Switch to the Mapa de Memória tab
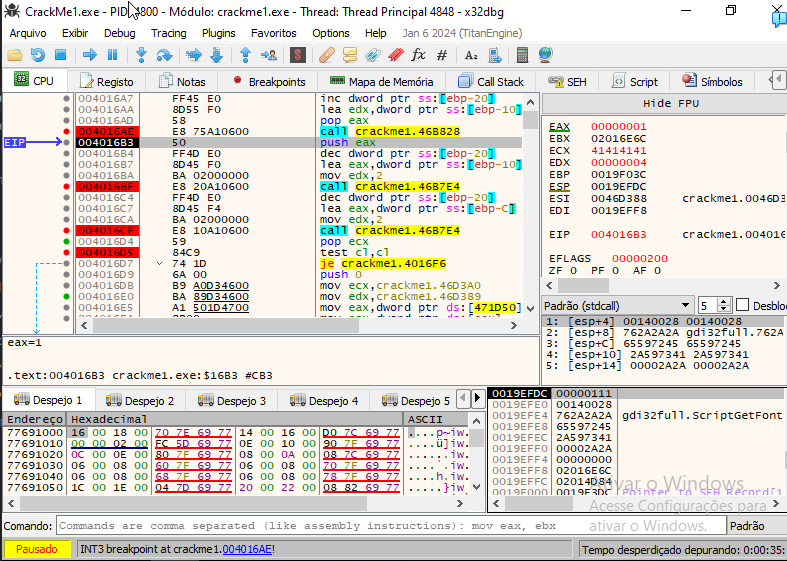Viewport: 787px width, 561px height. click(381, 82)
